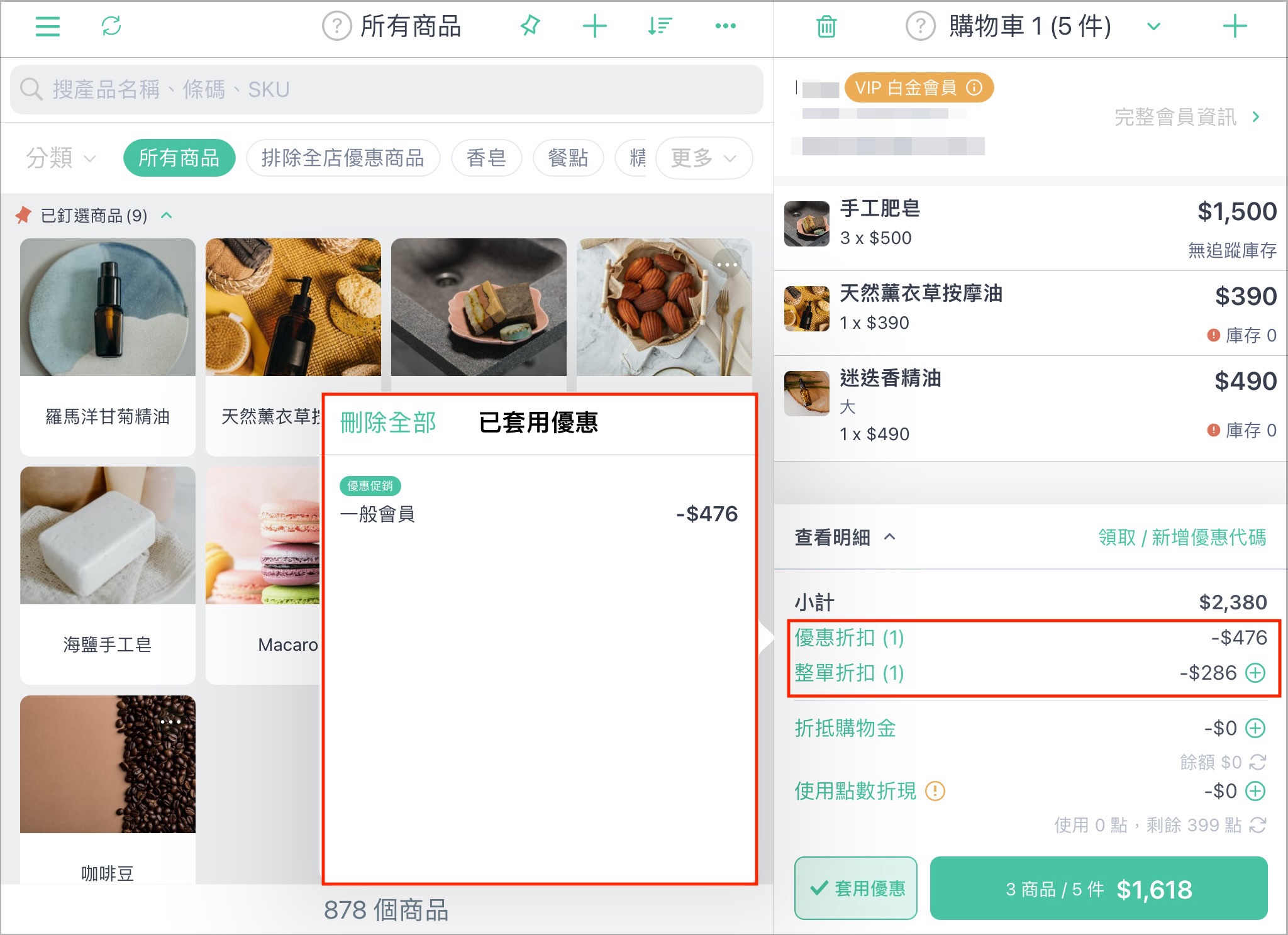
Task: Focus the product search field
Action: [x=387, y=90]
